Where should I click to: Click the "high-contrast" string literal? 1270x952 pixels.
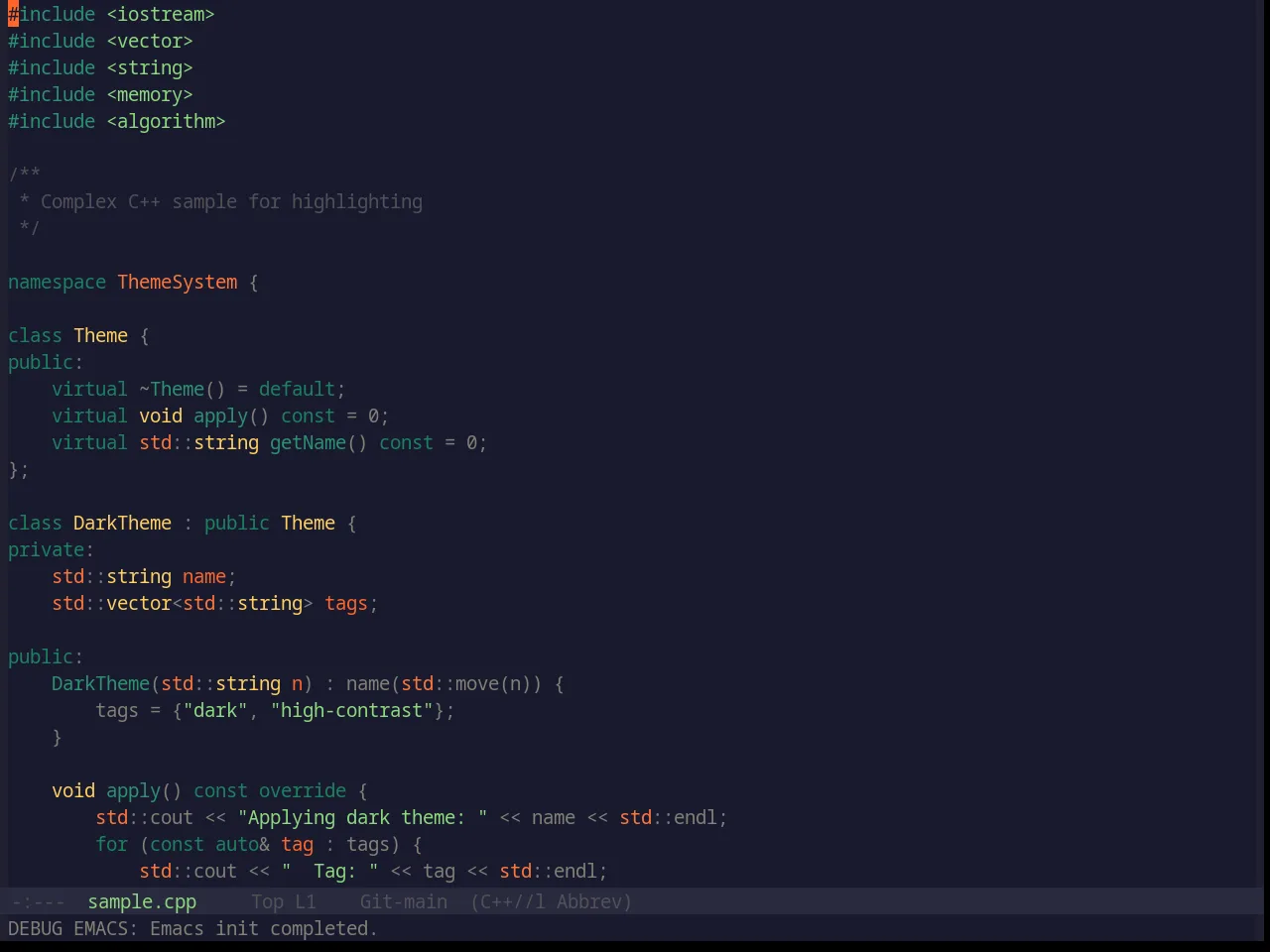point(351,710)
